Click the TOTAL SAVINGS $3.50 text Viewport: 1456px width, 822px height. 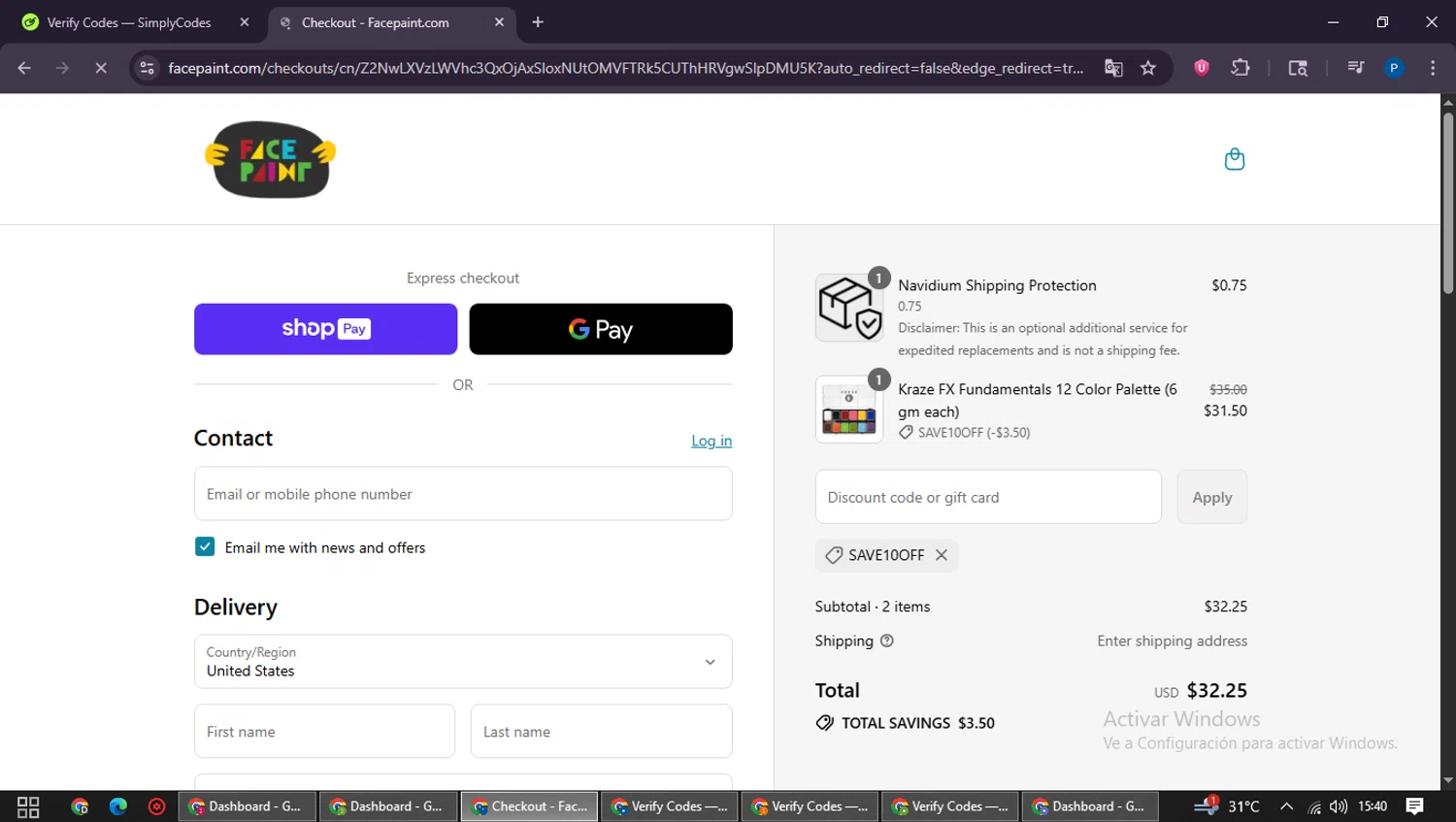coord(917,723)
